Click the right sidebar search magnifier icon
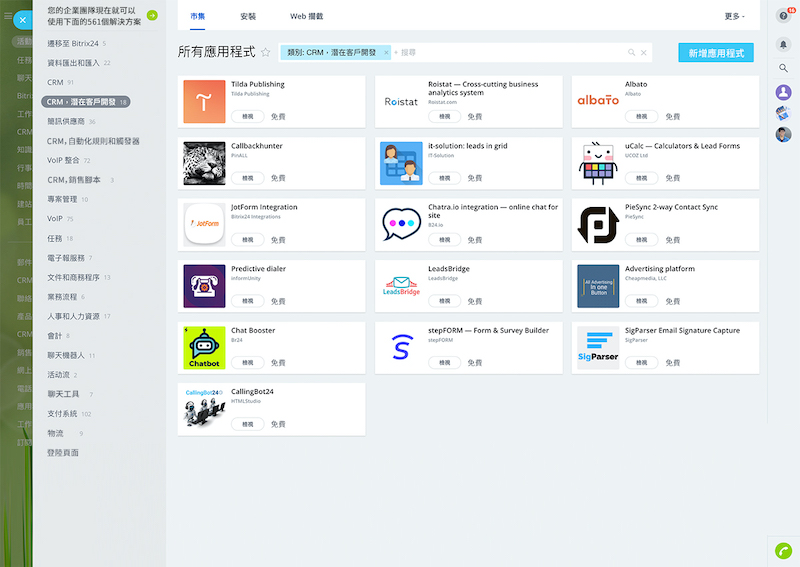Viewport: 800px width, 567px height. pos(783,68)
